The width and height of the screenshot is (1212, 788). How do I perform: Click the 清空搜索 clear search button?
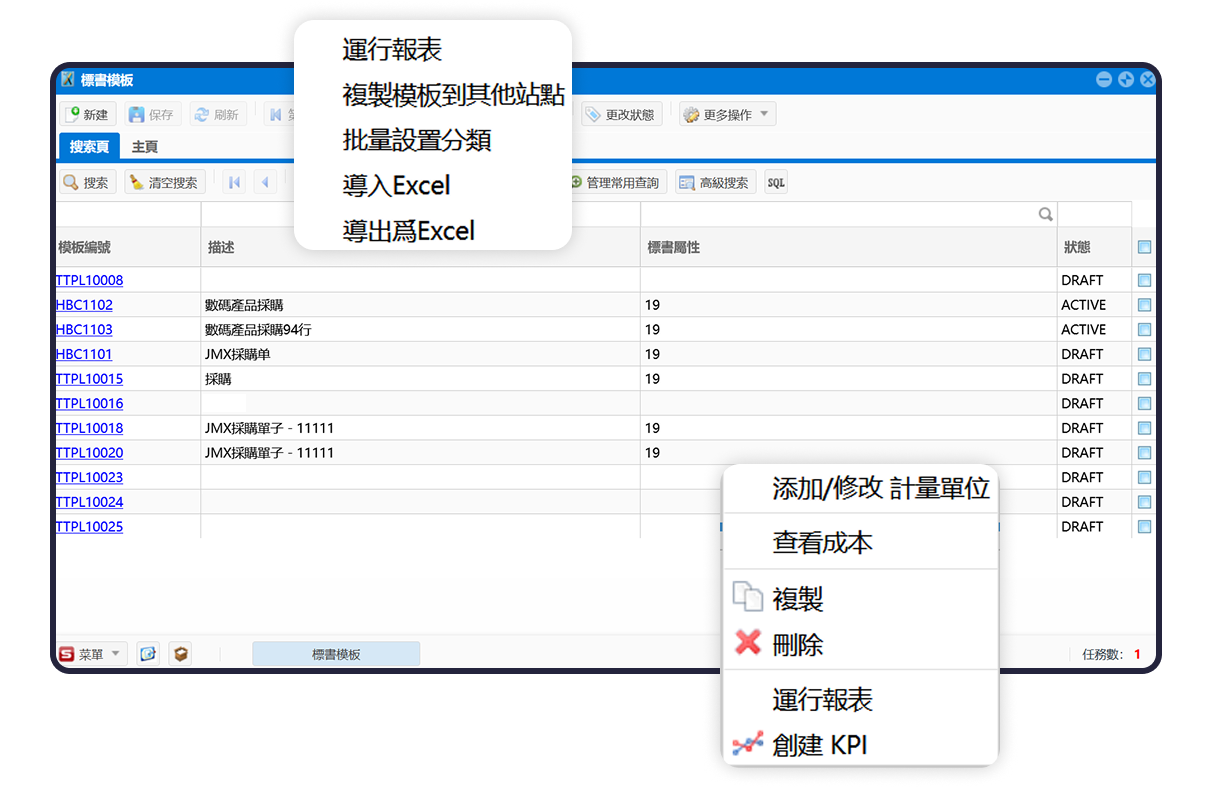pos(164,183)
